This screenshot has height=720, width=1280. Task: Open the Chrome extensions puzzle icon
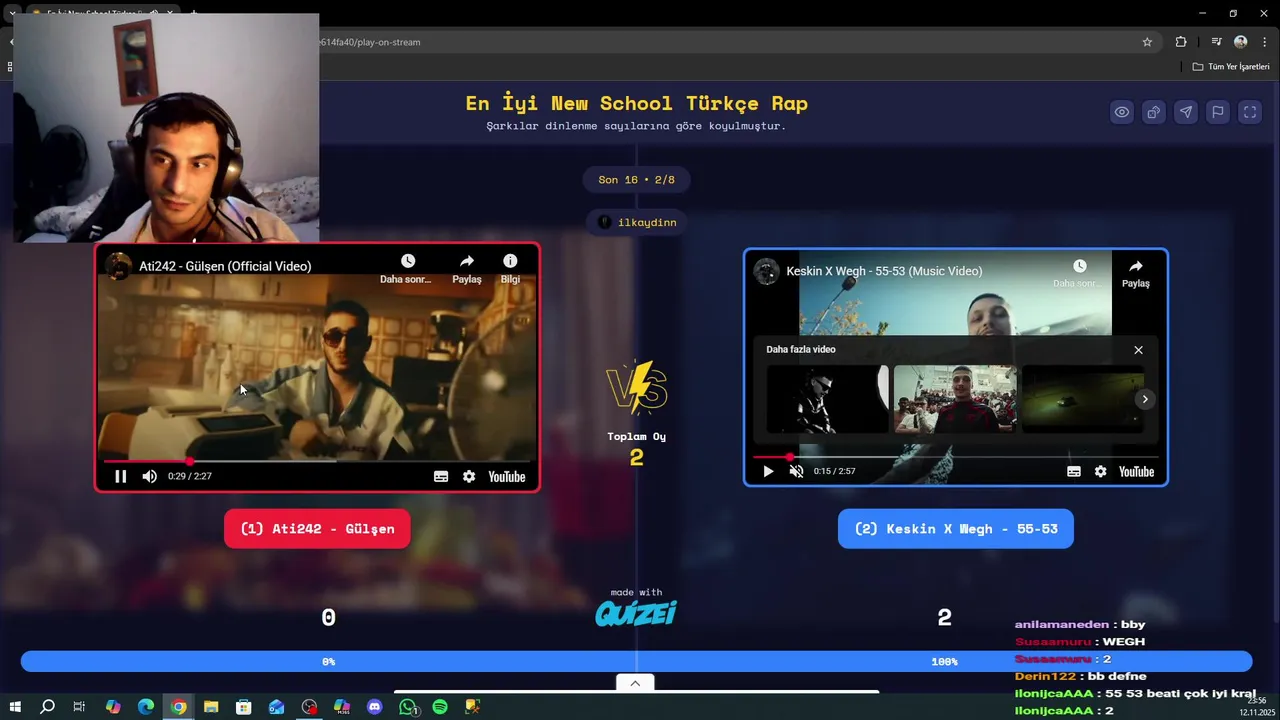click(1181, 42)
